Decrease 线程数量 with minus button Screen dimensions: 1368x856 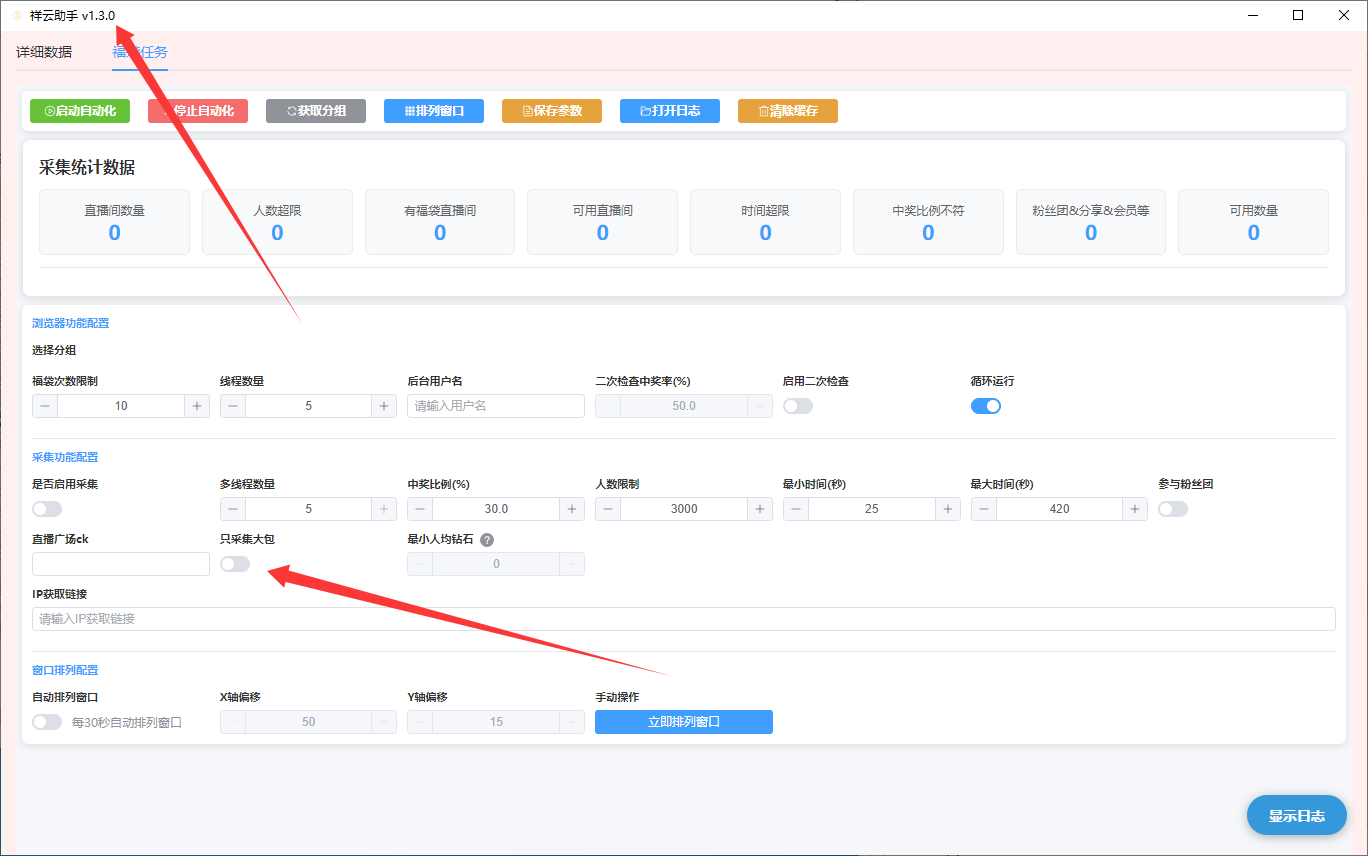coord(233,406)
